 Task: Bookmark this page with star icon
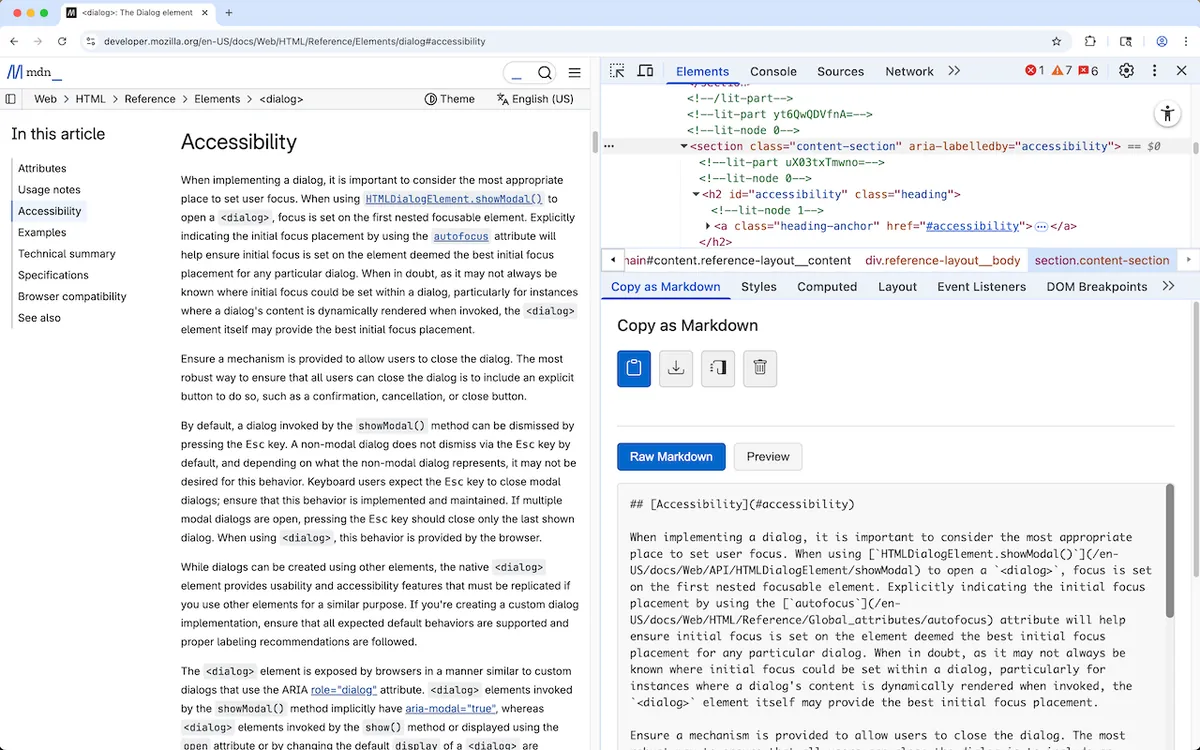point(1056,41)
